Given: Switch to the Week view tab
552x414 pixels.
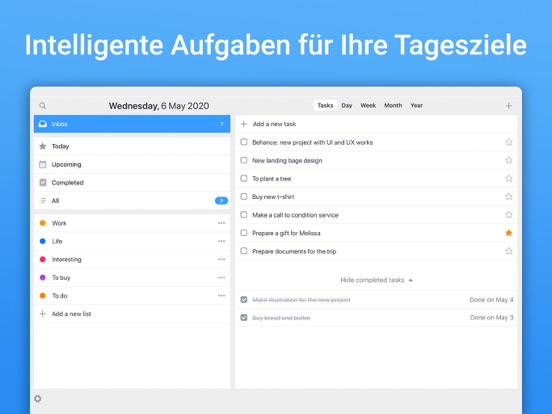Looking at the screenshot, I should tap(368, 105).
